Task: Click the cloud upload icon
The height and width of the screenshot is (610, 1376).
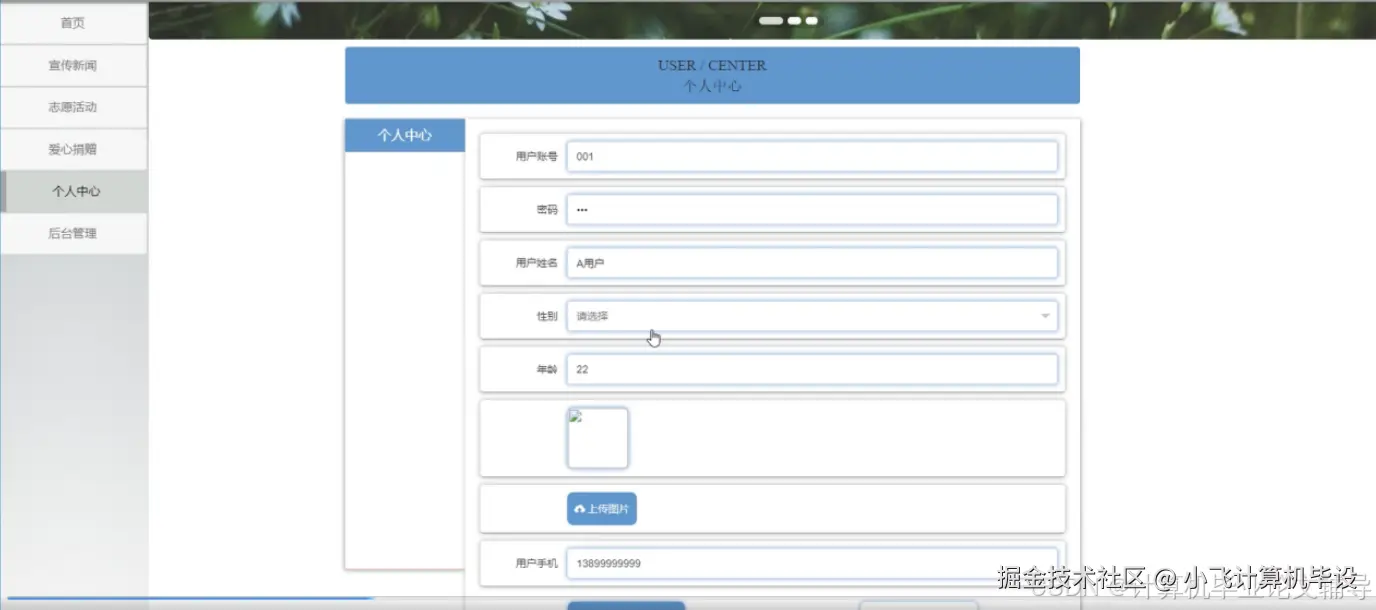Action: click(x=580, y=509)
